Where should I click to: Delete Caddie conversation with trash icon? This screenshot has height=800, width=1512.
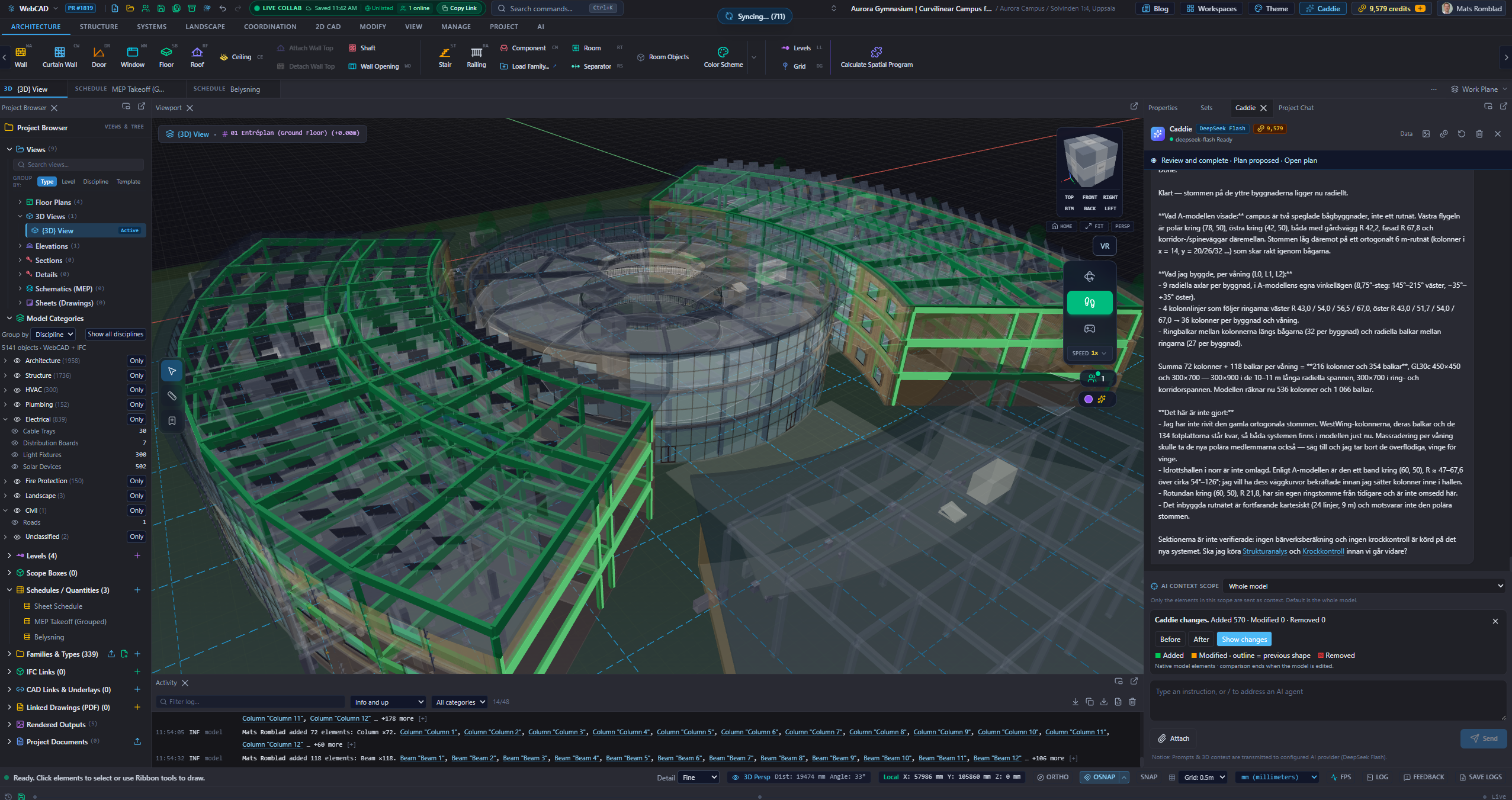[1479, 134]
